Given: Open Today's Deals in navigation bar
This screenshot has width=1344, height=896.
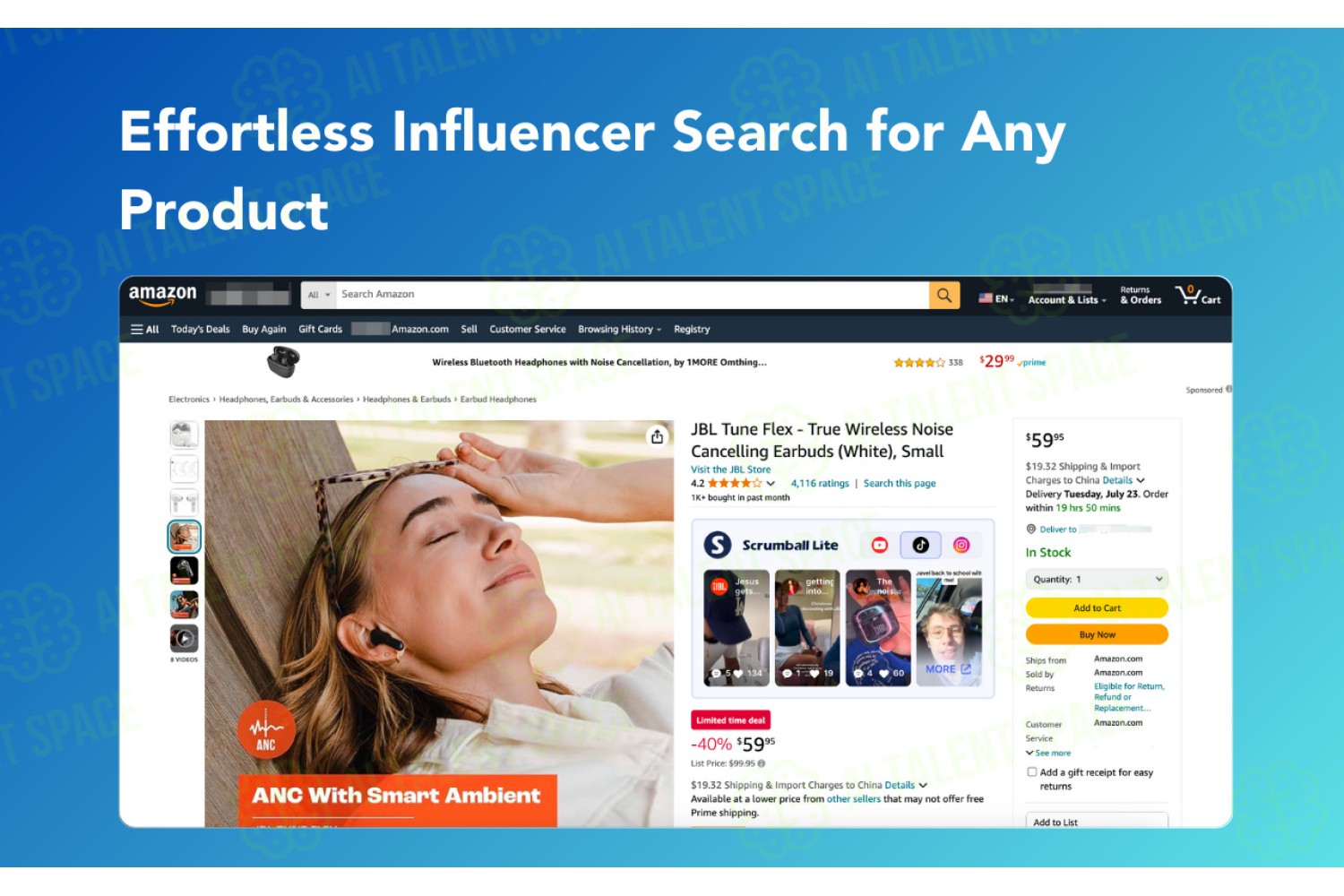Looking at the screenshot, I should click(x=201, y=329).
